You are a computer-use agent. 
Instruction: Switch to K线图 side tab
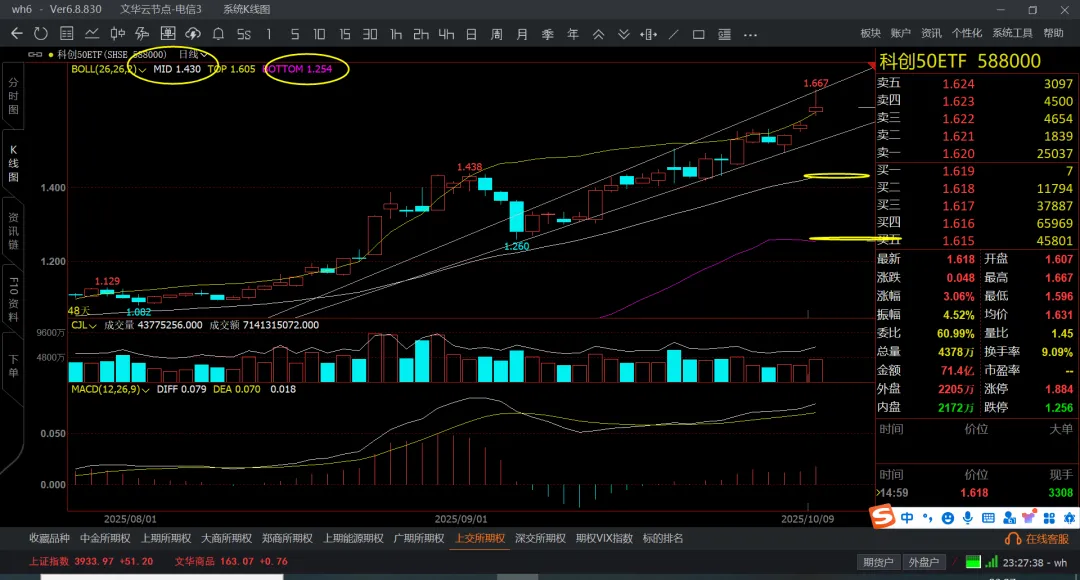pyautogui.click(x=13, y=163)
